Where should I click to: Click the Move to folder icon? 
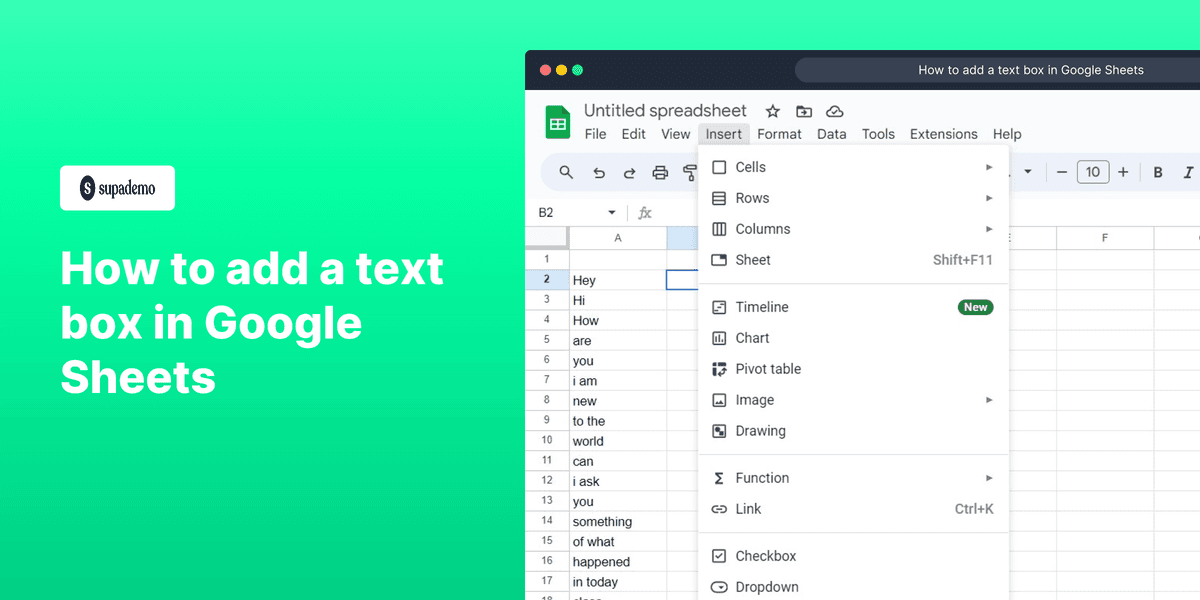804,111
